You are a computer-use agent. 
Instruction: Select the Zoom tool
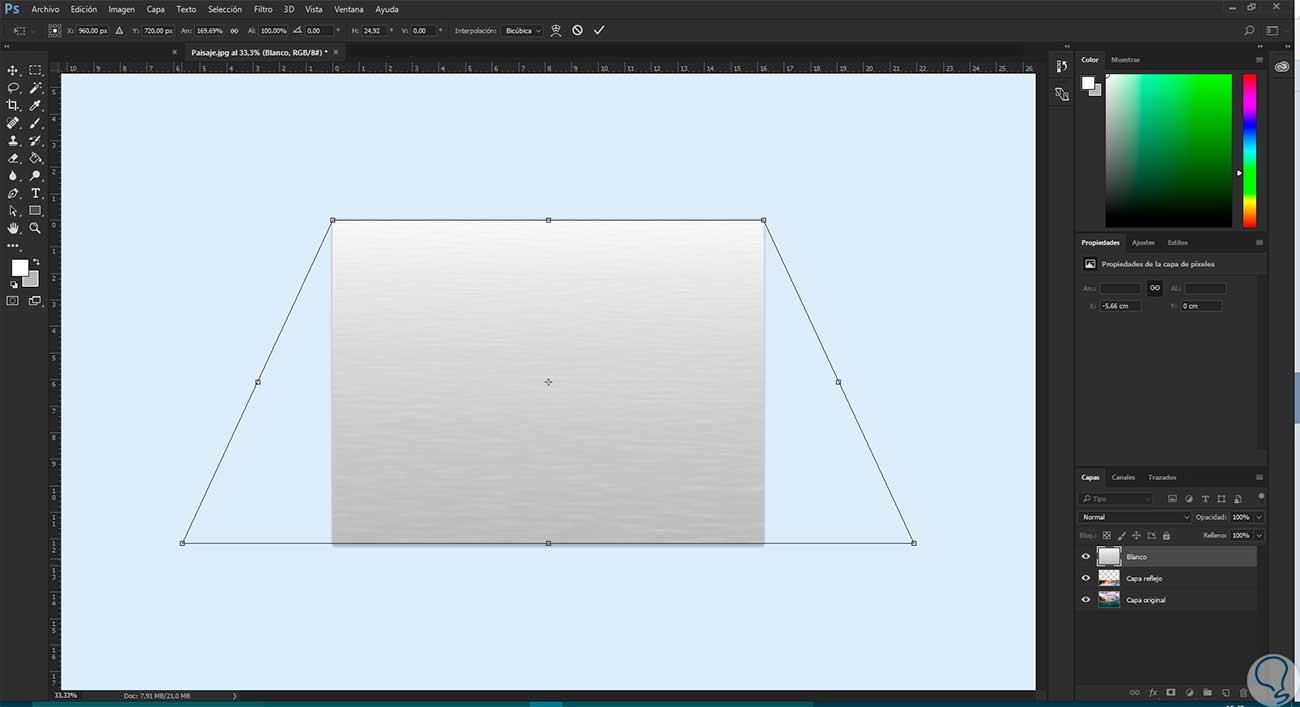point(35,228)
